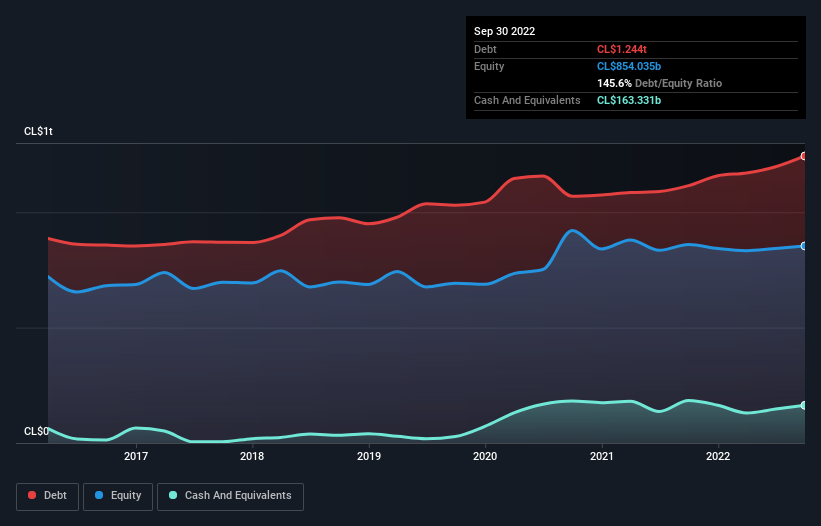Toggle the Equity legend series
The height and width of the screenshot is (526, 821).
click(x=118, y=496)
